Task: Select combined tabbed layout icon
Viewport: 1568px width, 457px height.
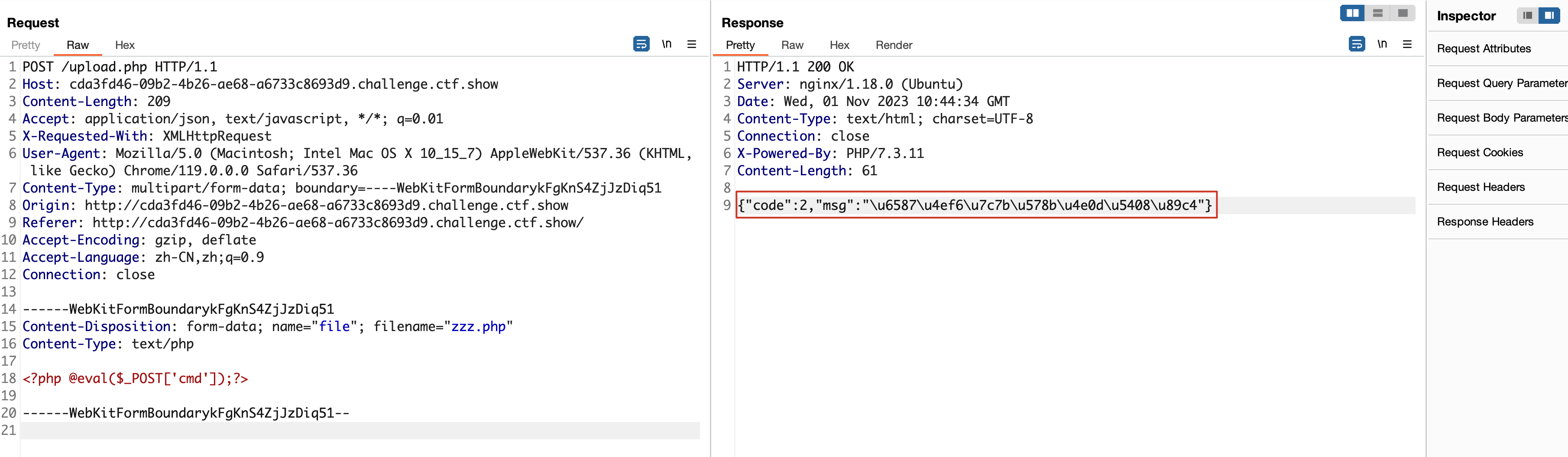Action: (1403, 13)
